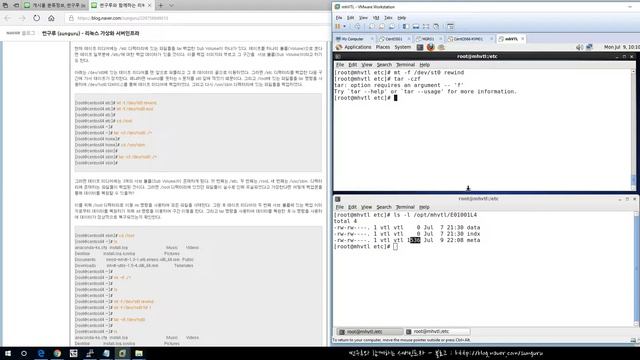Screen dimensions: 640x360
Task: Go to the browser home page
Action: coord(51,18)
